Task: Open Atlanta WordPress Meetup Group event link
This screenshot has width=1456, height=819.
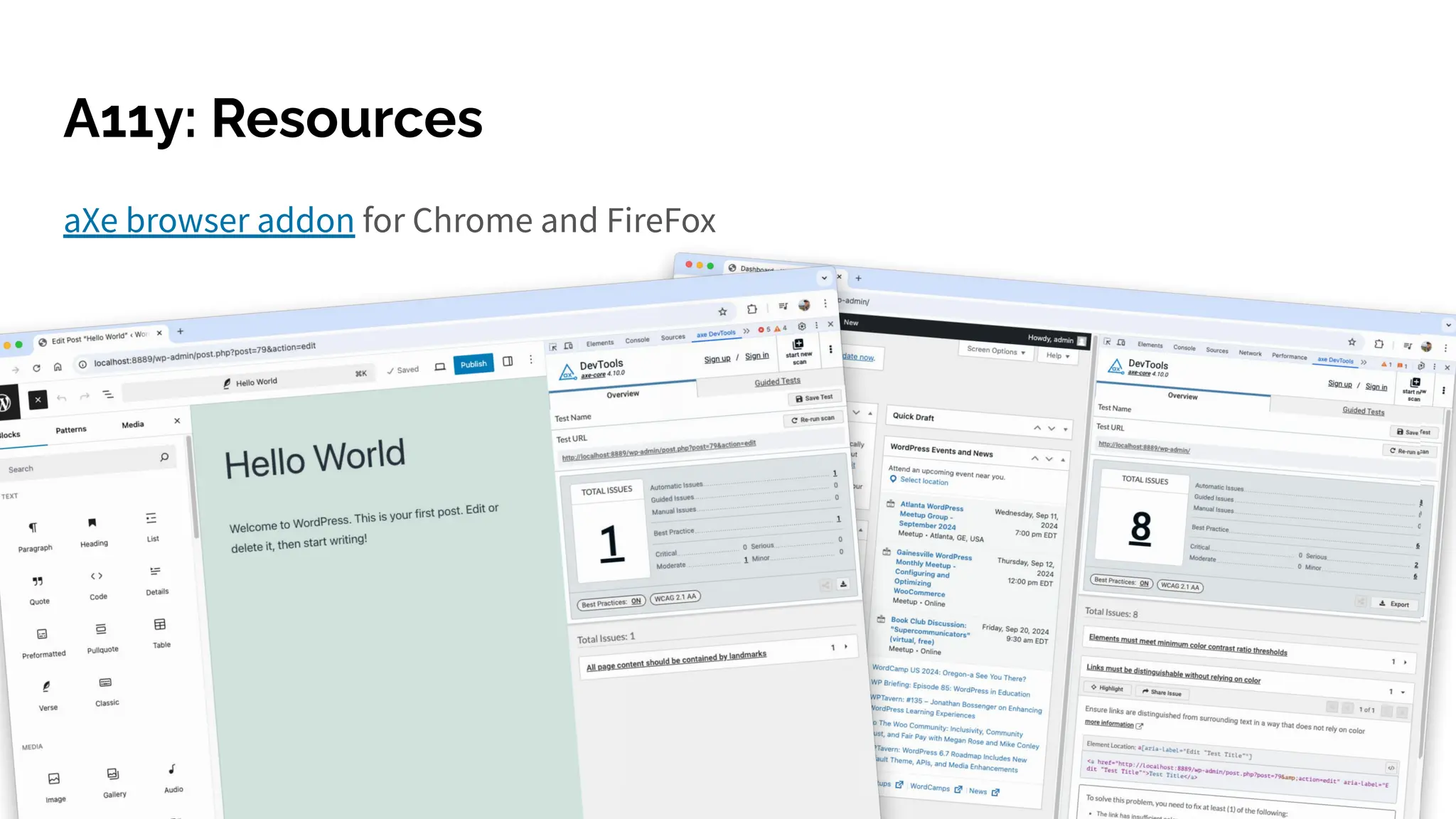Action: 931,515
